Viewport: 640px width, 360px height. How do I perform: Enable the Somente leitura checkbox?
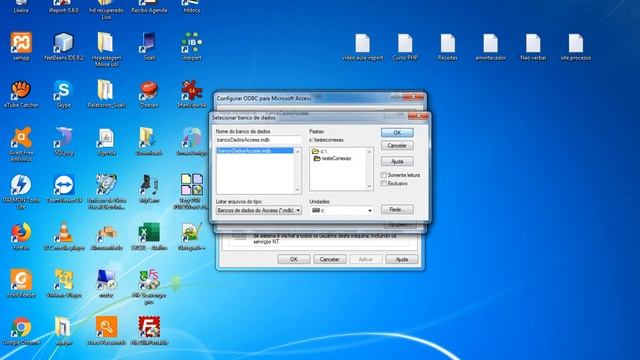click(384, 175)
